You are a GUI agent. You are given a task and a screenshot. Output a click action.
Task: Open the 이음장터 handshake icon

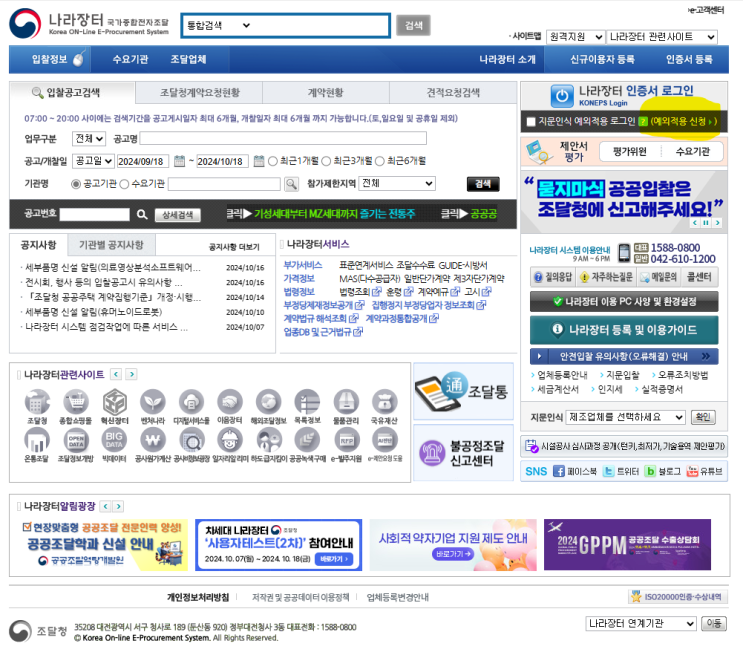[230, 402]
